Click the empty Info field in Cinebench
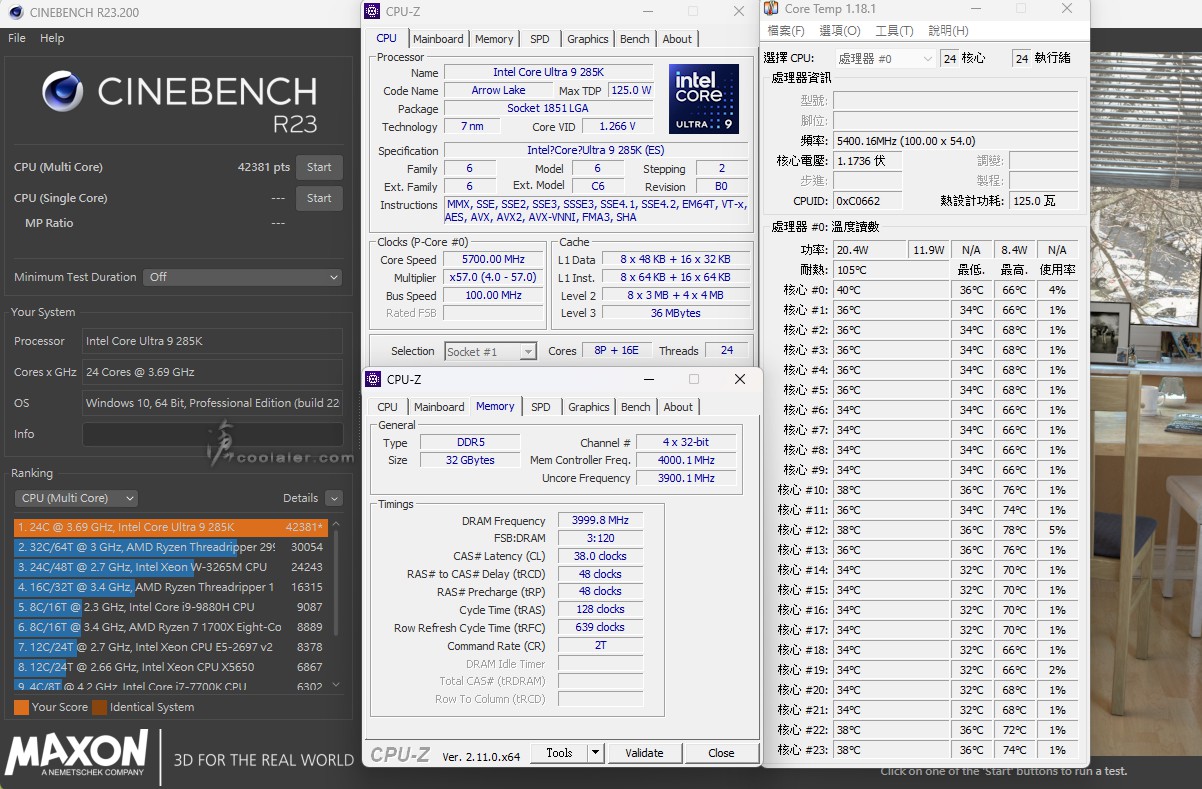This screenshot has height=789, width=1202. (212, 434)
